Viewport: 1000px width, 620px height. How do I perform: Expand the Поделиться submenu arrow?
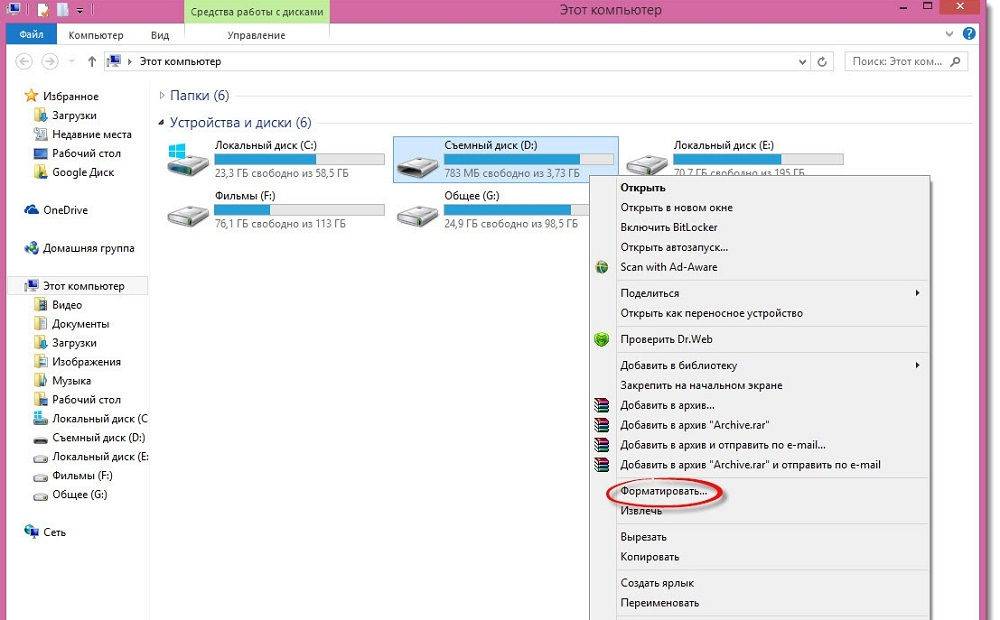coord(917,293)
